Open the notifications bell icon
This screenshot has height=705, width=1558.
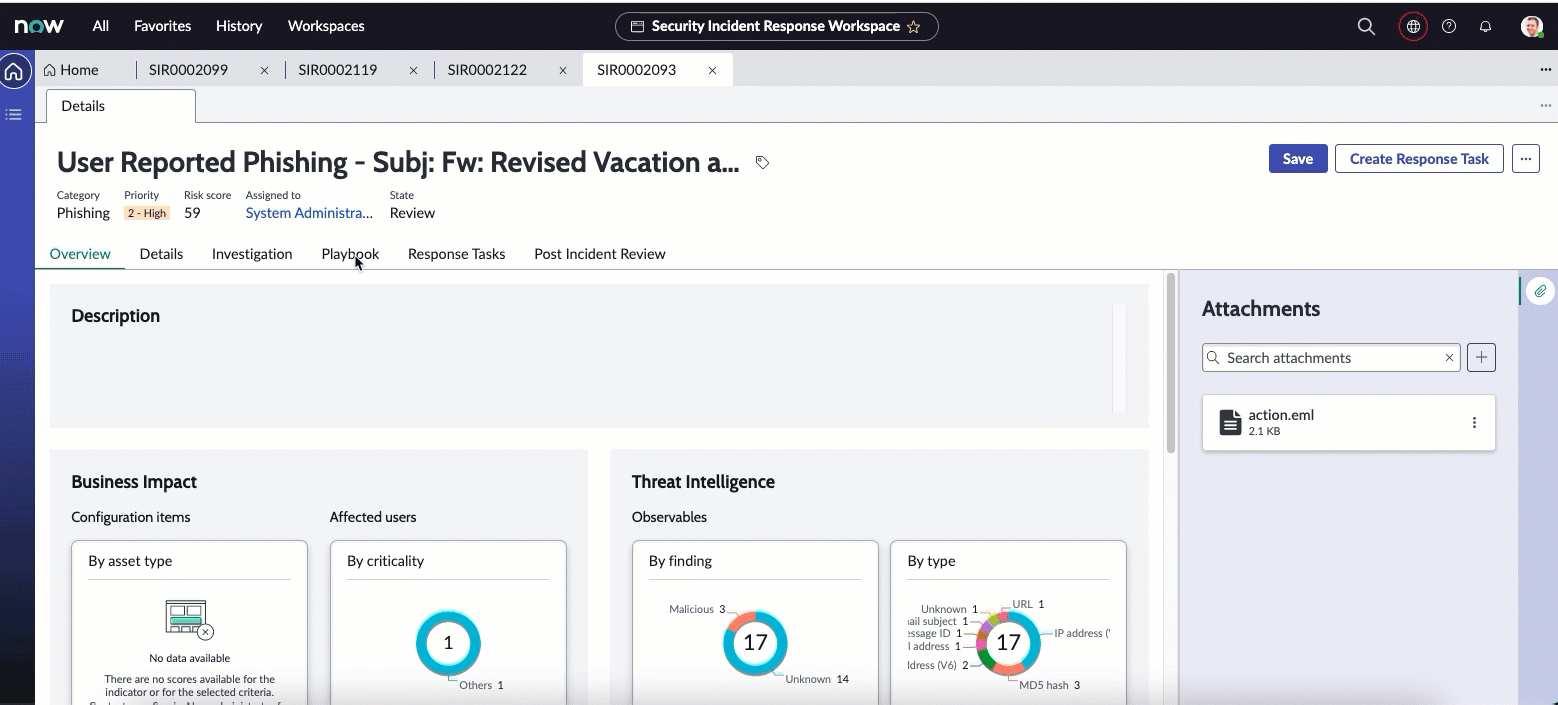pos(1485,27)
